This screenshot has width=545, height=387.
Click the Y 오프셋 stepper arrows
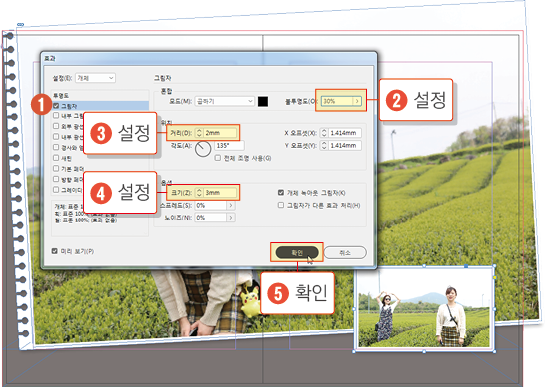point(324,145)
